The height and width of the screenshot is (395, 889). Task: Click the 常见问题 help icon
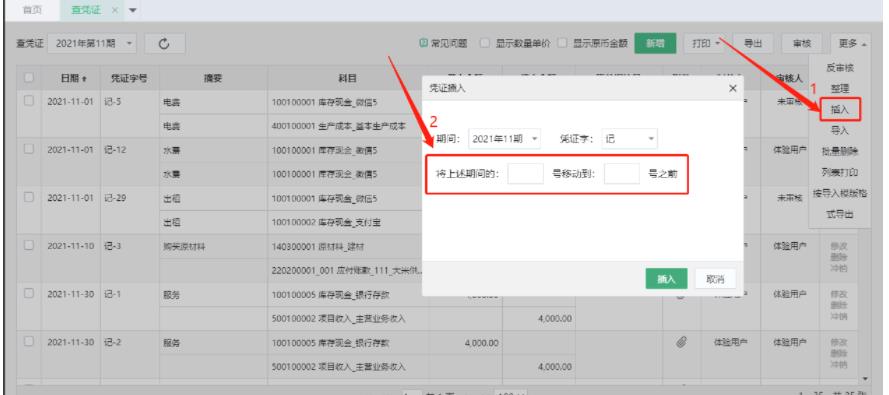coord(423,44)
